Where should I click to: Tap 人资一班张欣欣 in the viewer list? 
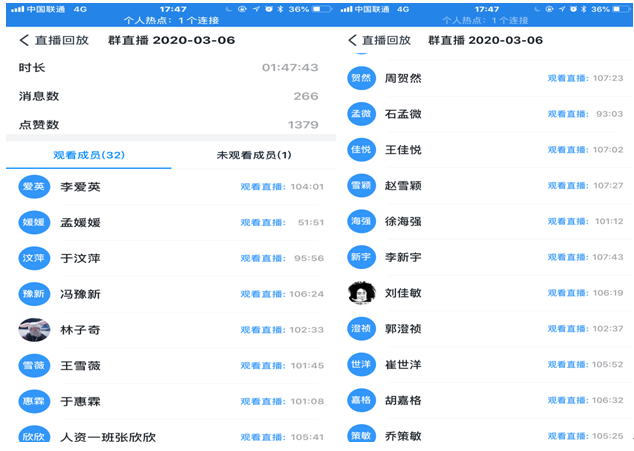[108, 437]
